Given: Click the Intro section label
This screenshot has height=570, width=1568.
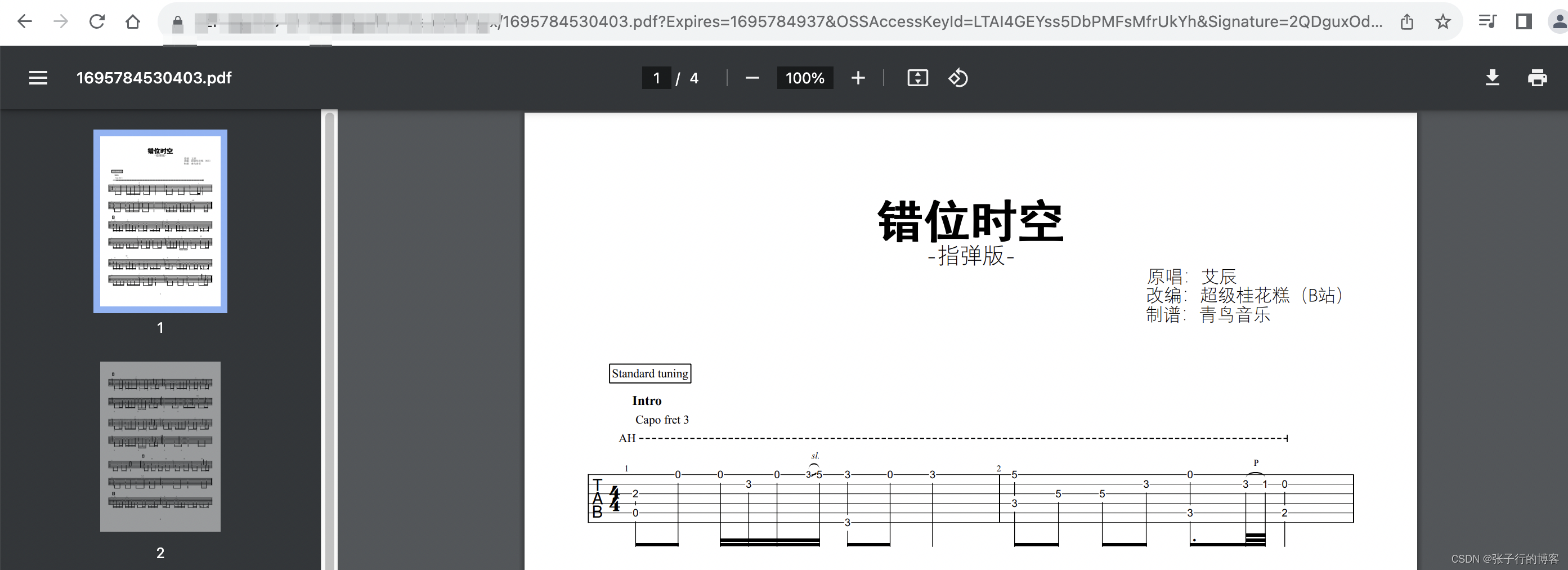Looking at the screenshot, I should [647, 400].
